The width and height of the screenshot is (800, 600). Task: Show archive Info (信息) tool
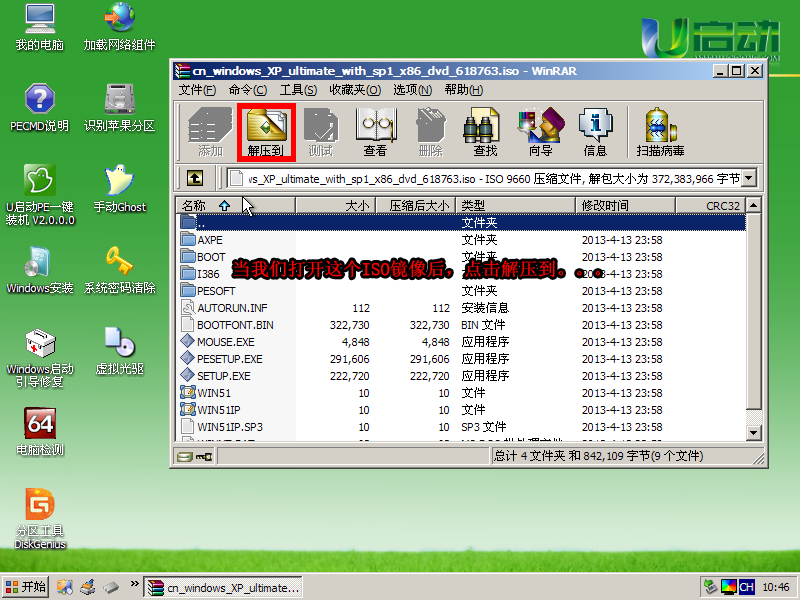tap(595, 132)
